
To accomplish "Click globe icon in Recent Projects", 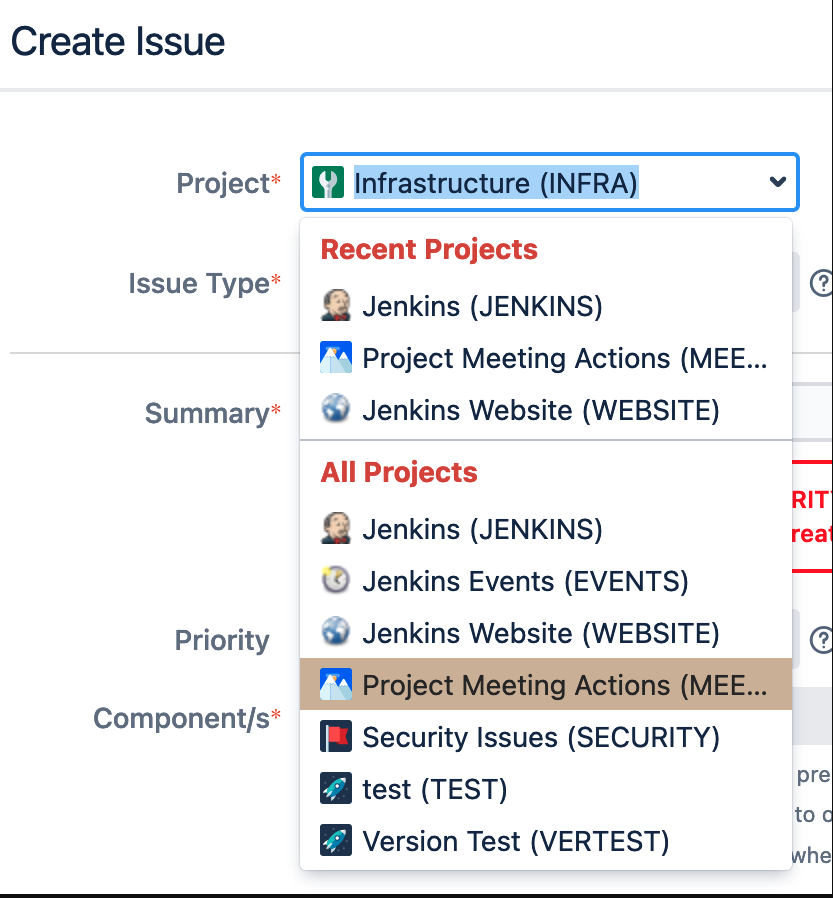I will [336, 409].
